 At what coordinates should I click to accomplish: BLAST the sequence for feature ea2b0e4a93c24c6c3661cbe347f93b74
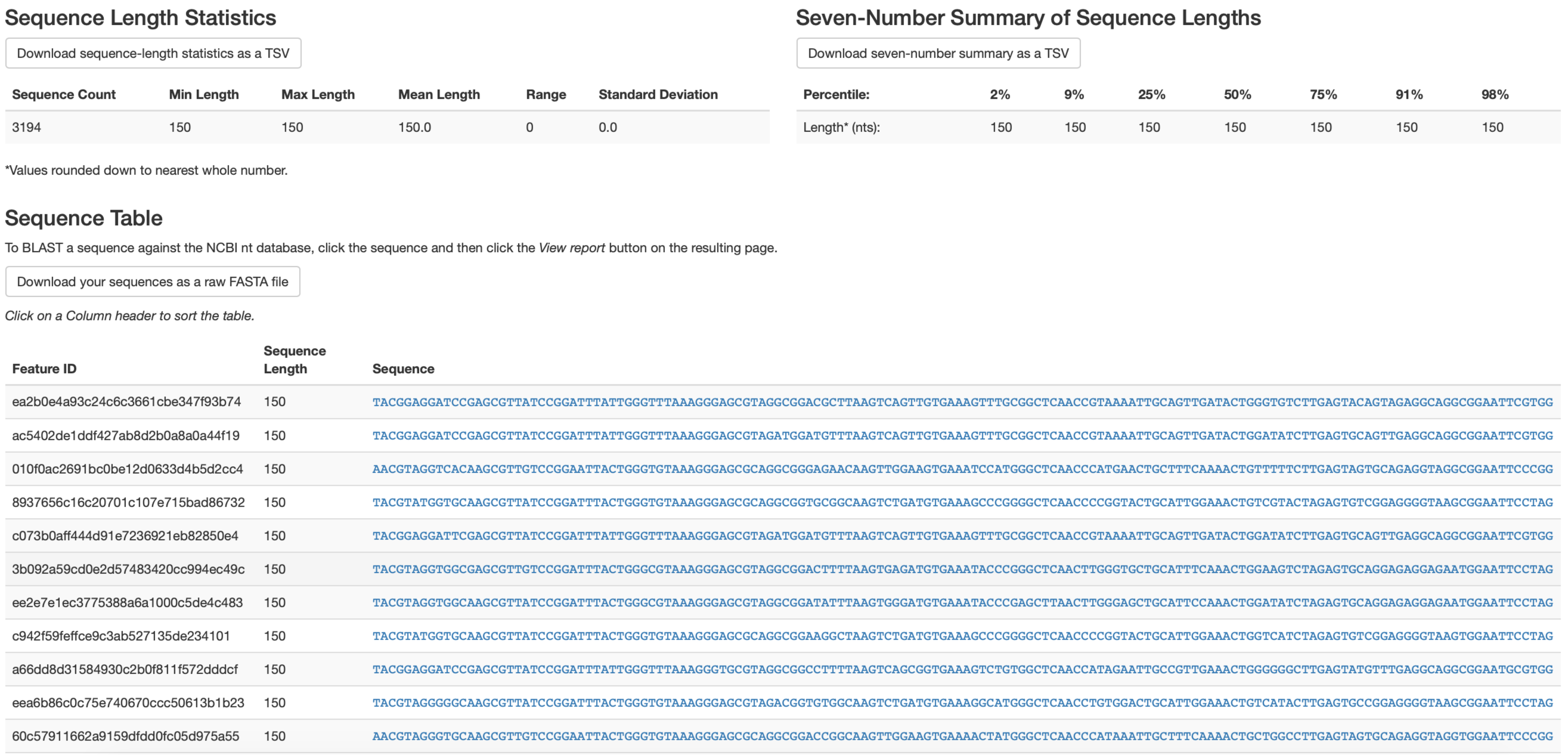point(962,402)
